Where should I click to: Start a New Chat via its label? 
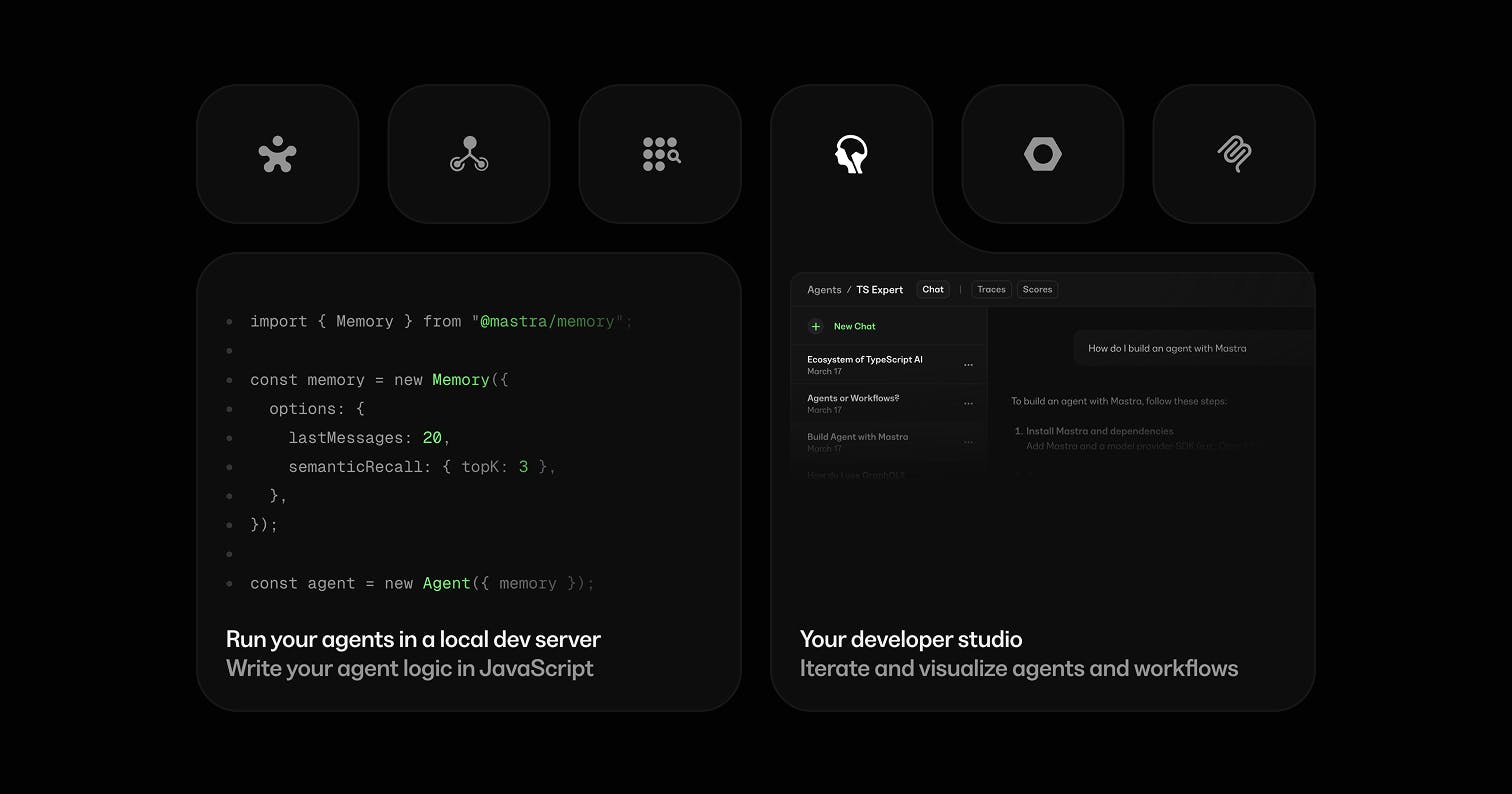[x=854, y=326]
